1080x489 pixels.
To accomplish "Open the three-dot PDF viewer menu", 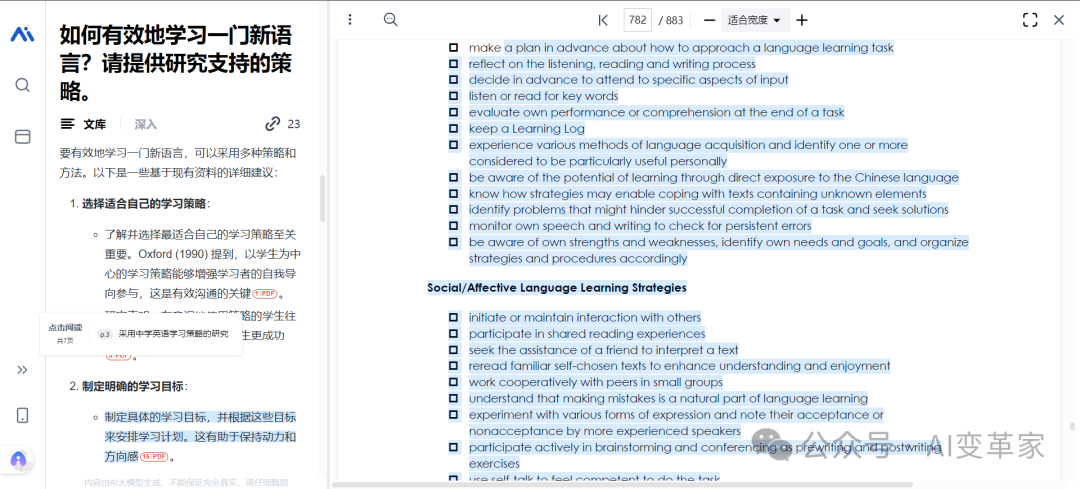I will (x=350, y=20).
